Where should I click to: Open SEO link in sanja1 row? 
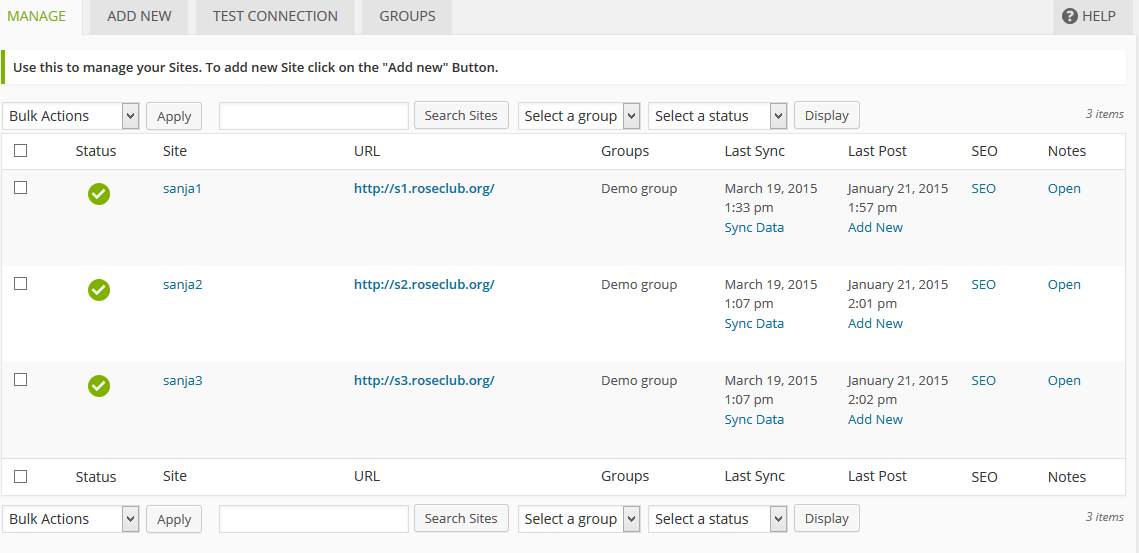point(984,188)
